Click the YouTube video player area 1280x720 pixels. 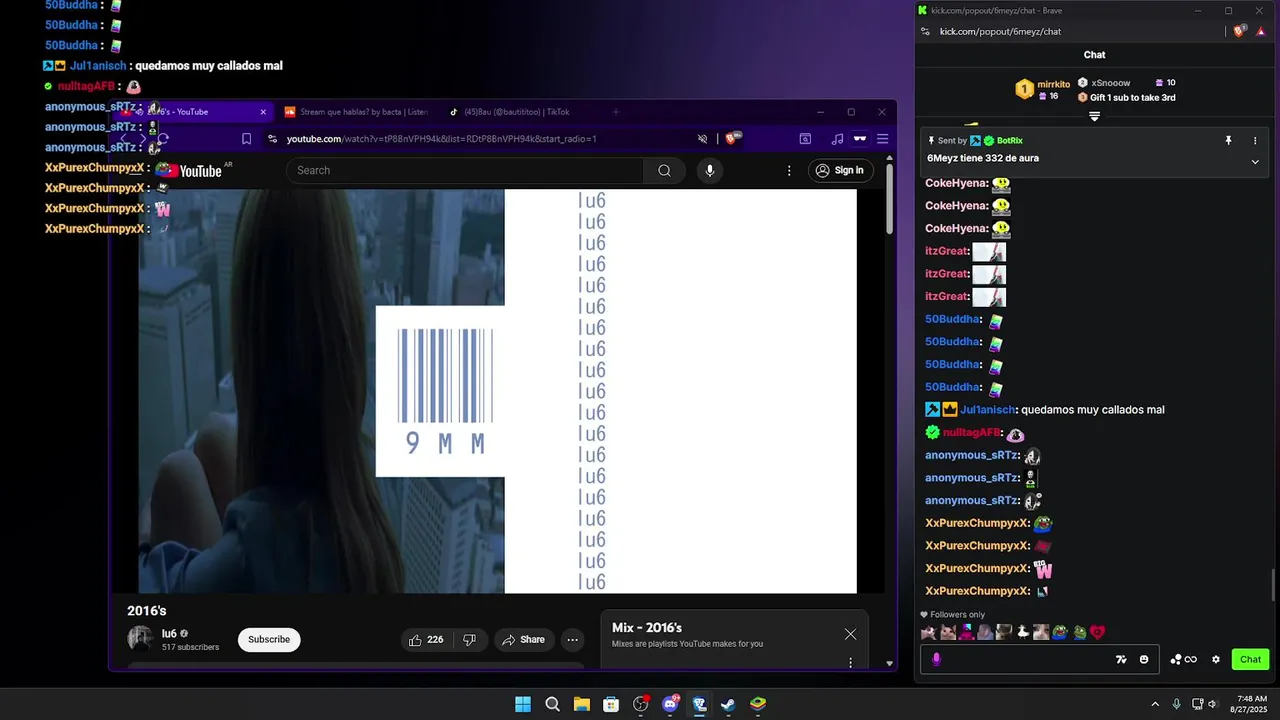point(497,391)
